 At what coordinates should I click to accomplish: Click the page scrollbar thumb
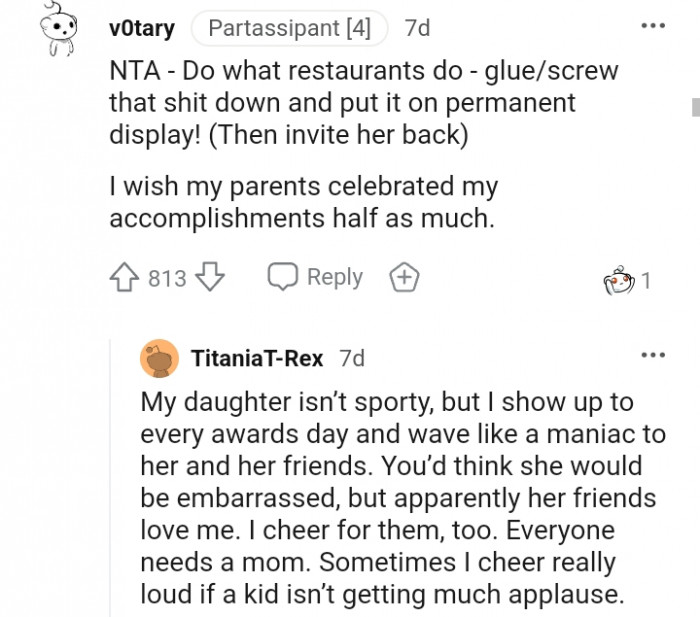pos(694,108)
